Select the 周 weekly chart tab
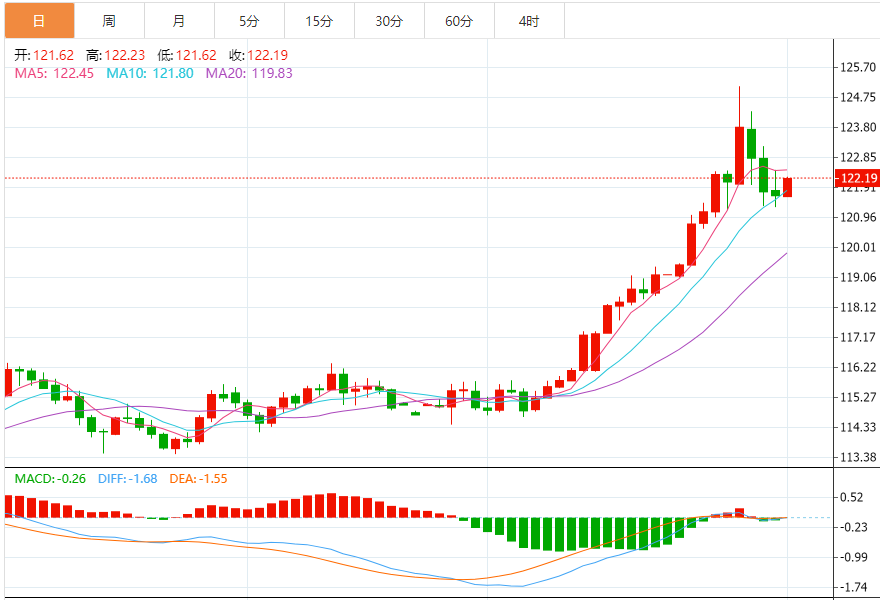The image size is (880, 600). coord(108,20)
